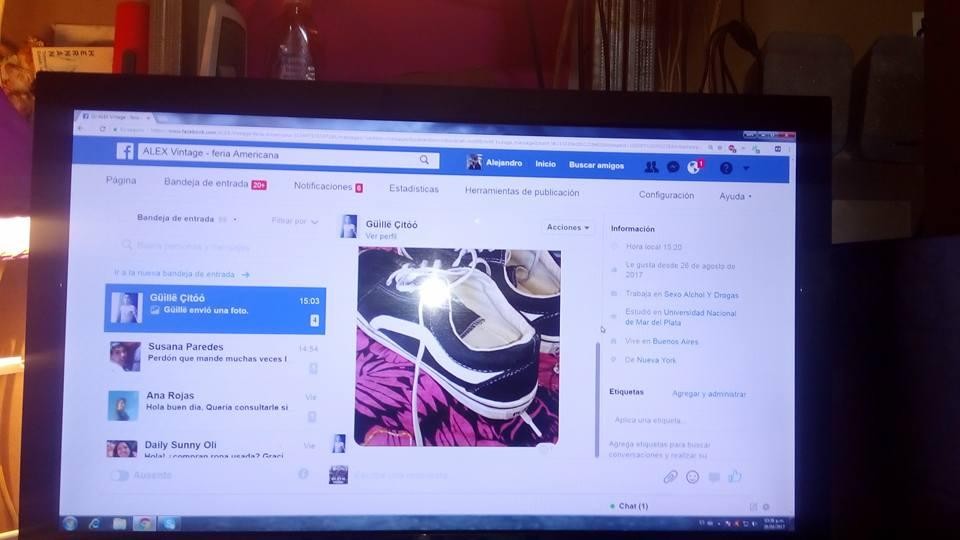Viewport: 960px width, 540px height.
Task: Click the help question mark icon
Action: coord(726,168)
